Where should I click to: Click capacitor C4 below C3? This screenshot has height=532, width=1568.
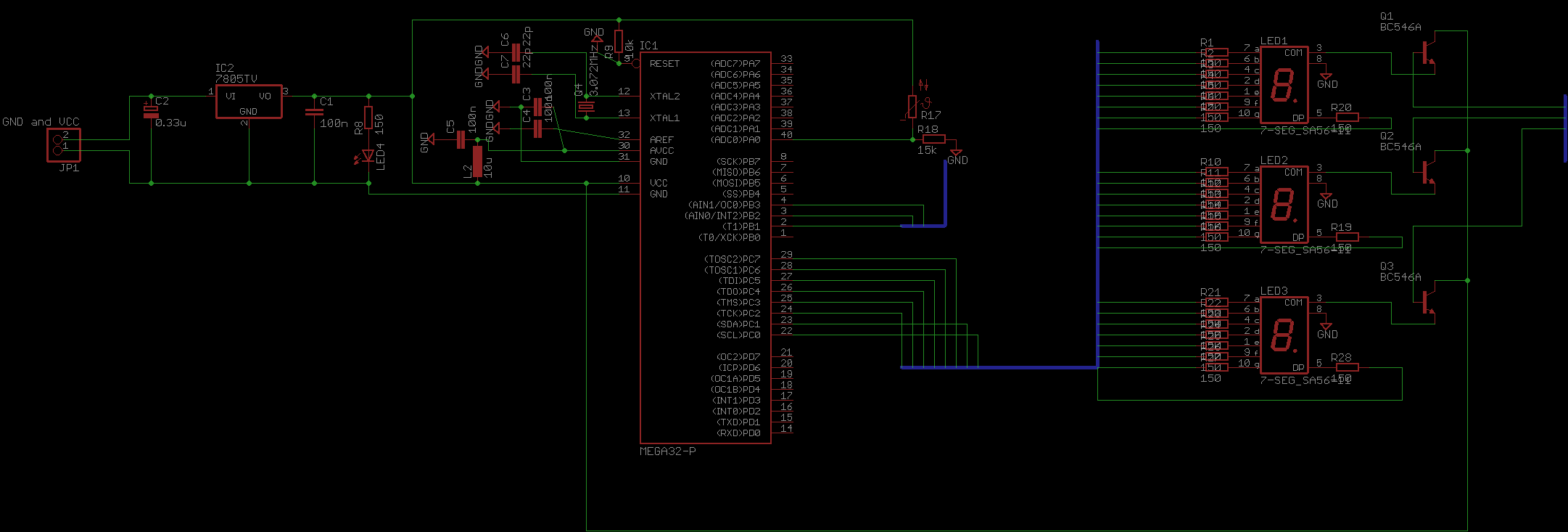[x=537, y=129]
